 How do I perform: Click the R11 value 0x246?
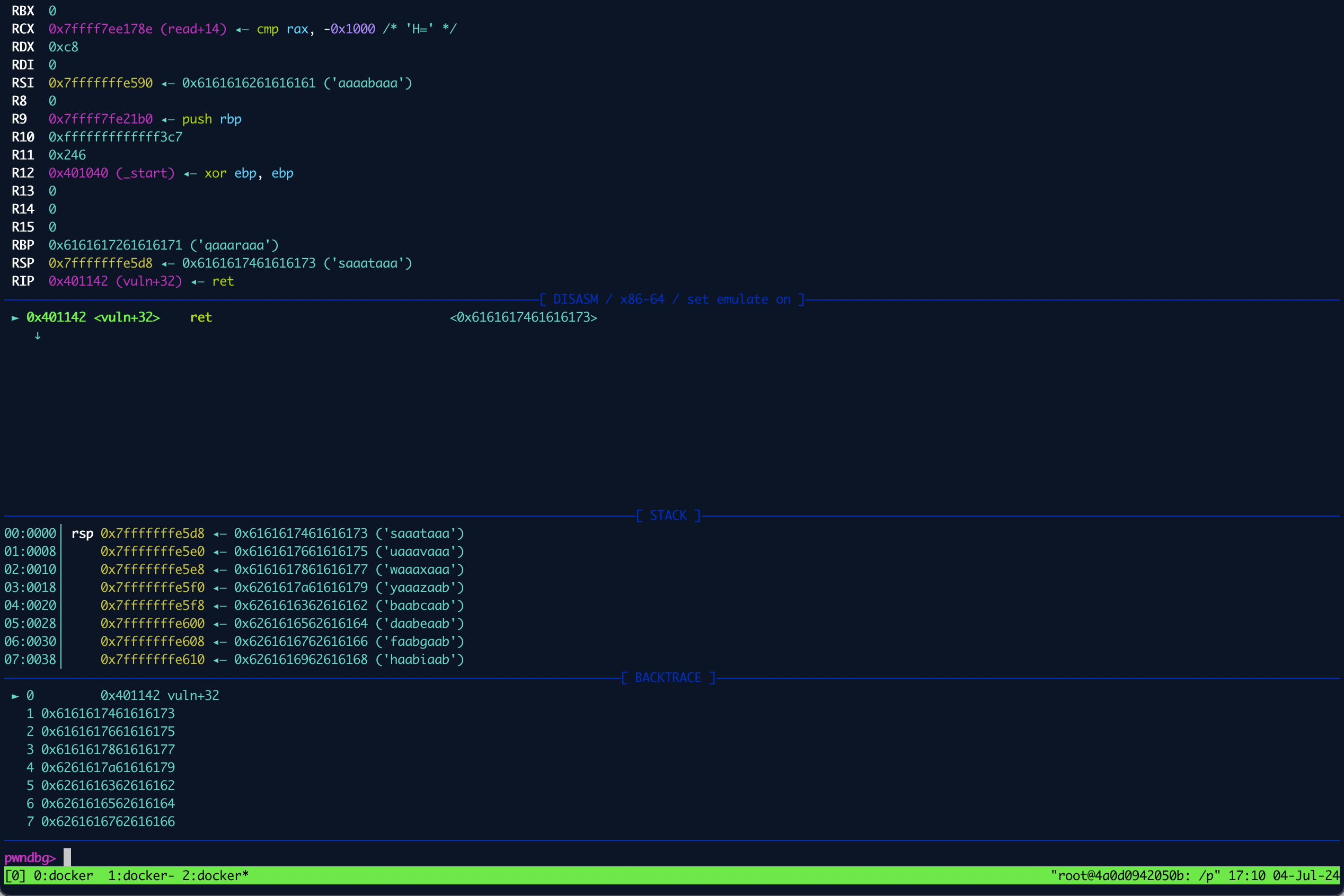pyautogui.click(x=67, y=155)
